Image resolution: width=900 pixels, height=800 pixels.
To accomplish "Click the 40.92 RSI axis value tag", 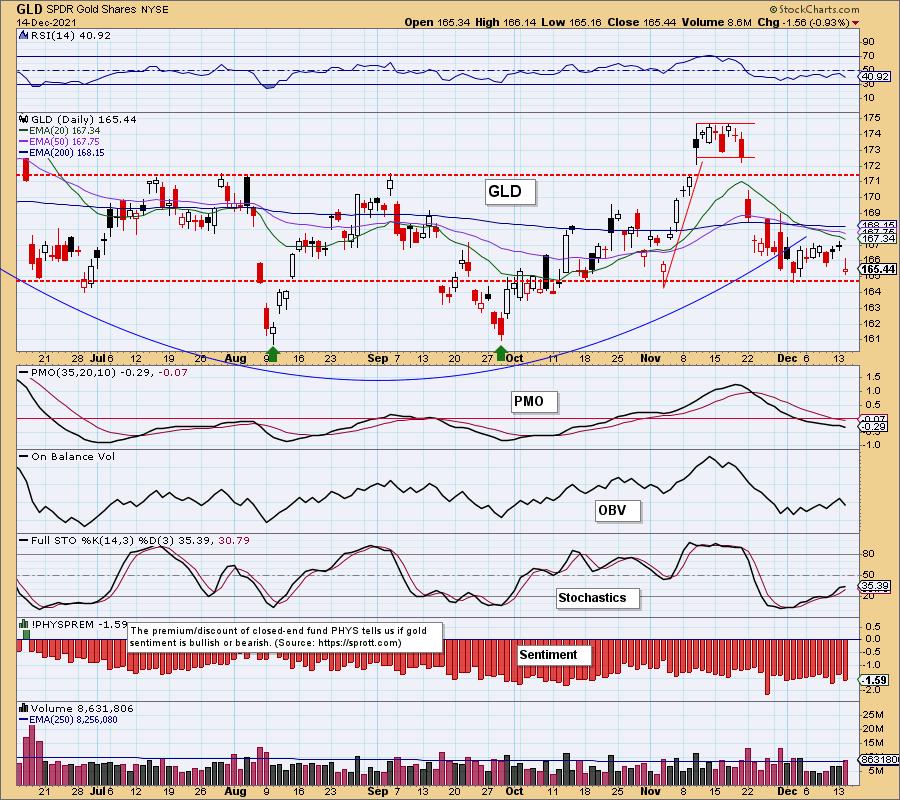I will pyautogui.click(x=875, y=76).
